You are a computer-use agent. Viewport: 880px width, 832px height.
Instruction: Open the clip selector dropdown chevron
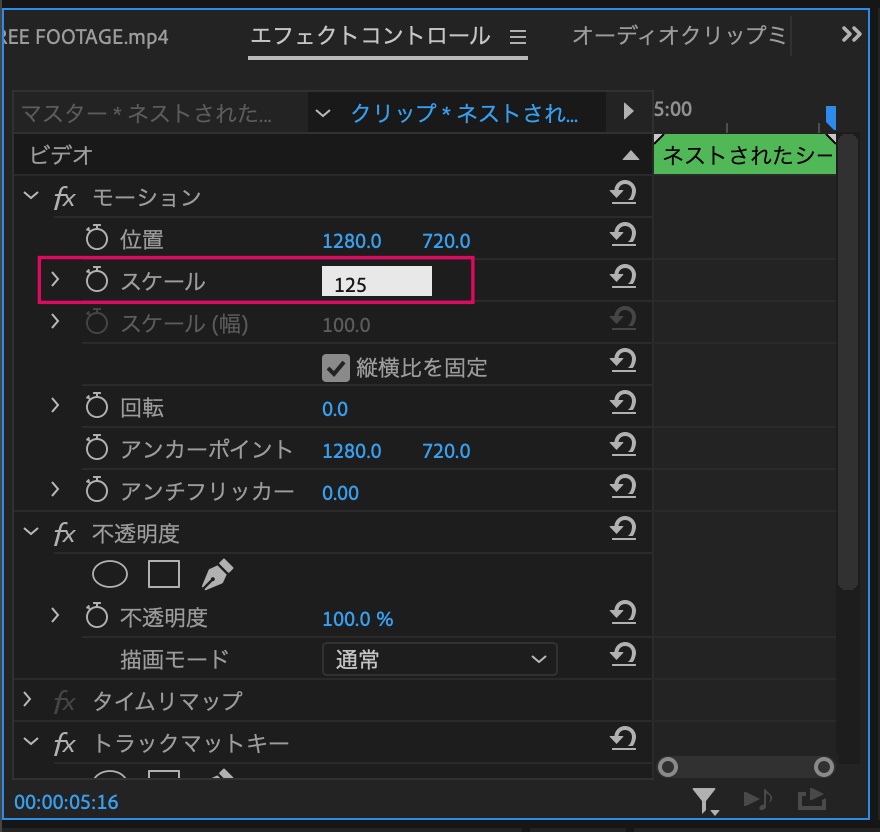[x=323, y=113]
